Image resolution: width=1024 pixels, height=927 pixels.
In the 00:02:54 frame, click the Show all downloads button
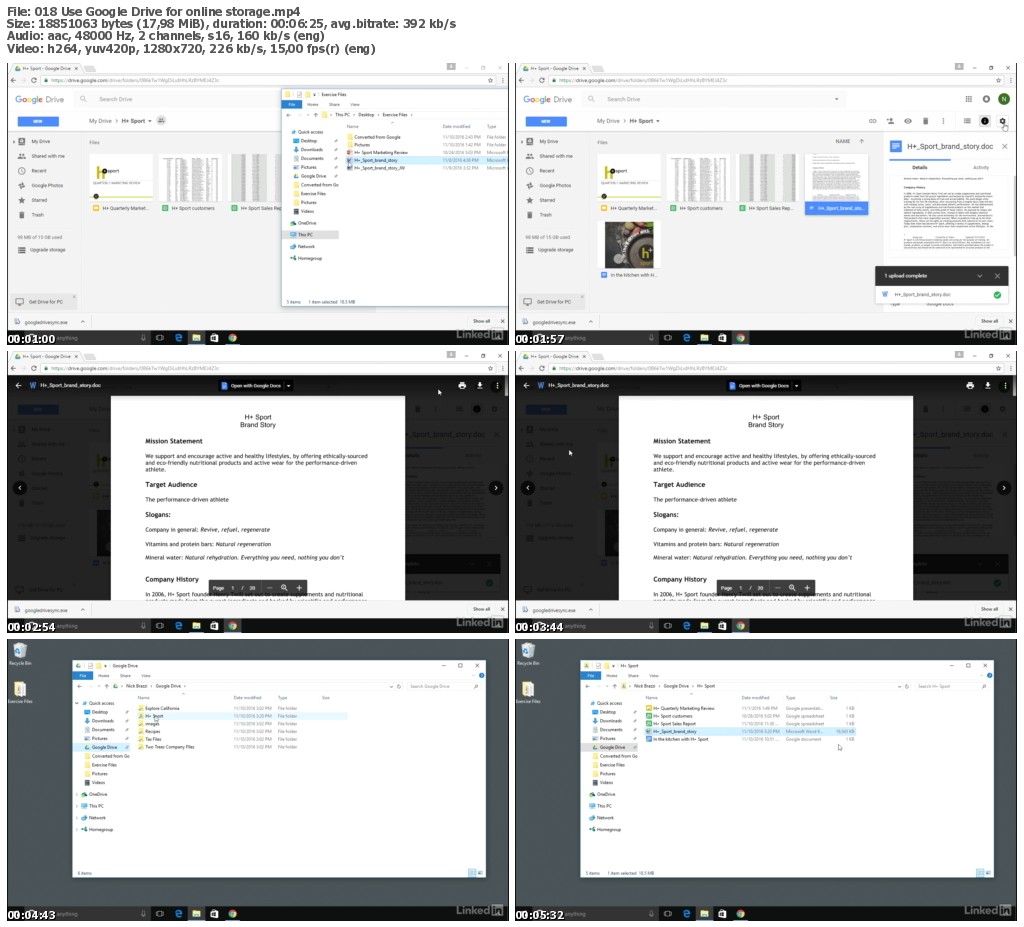click(481, 609)
